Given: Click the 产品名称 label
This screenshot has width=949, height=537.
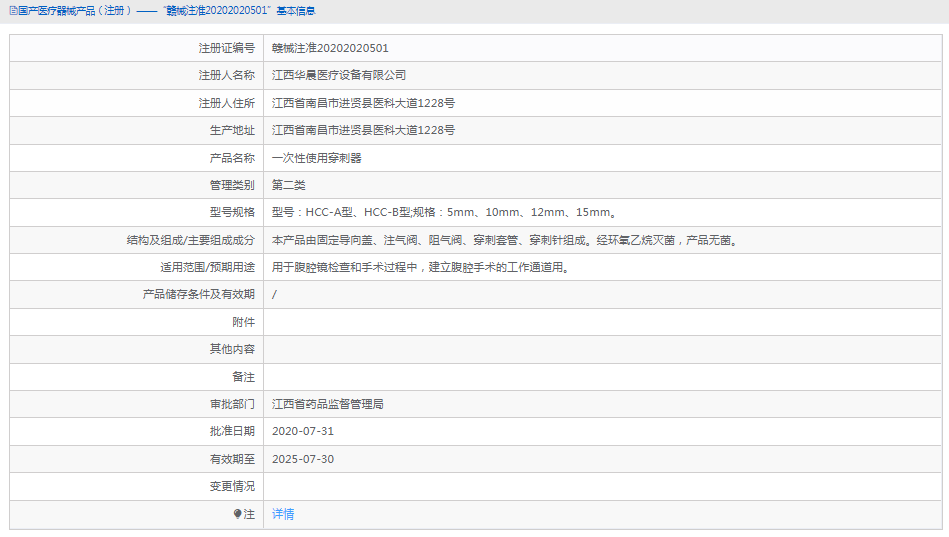Looking at the screenshot, I should [x=232, y=158].
